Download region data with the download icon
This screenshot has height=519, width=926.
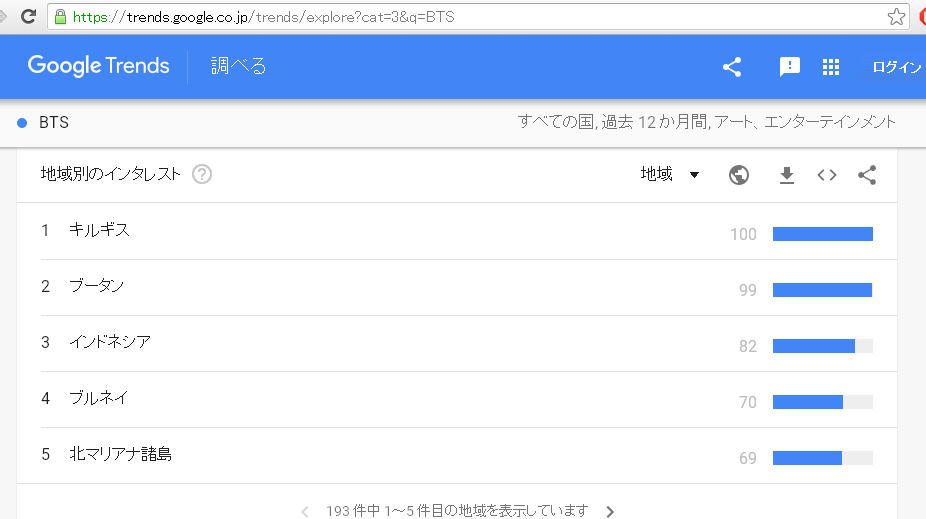click(x=787, y=175)
